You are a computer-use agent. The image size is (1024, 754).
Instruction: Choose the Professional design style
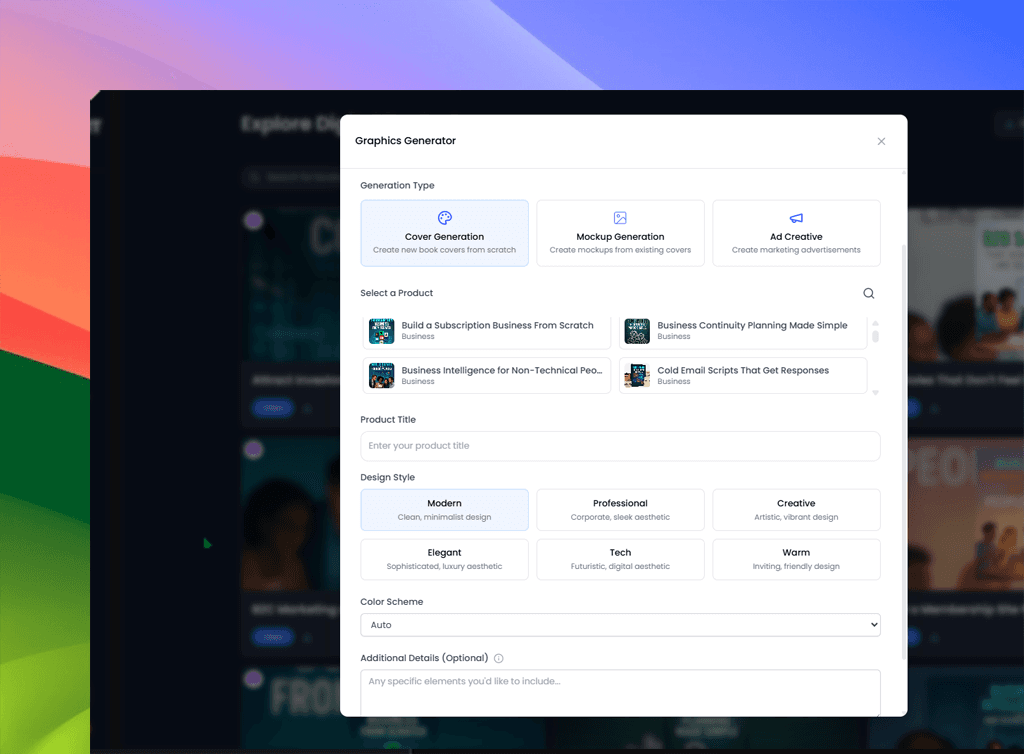pyautogui.click(x=620, y=510)
